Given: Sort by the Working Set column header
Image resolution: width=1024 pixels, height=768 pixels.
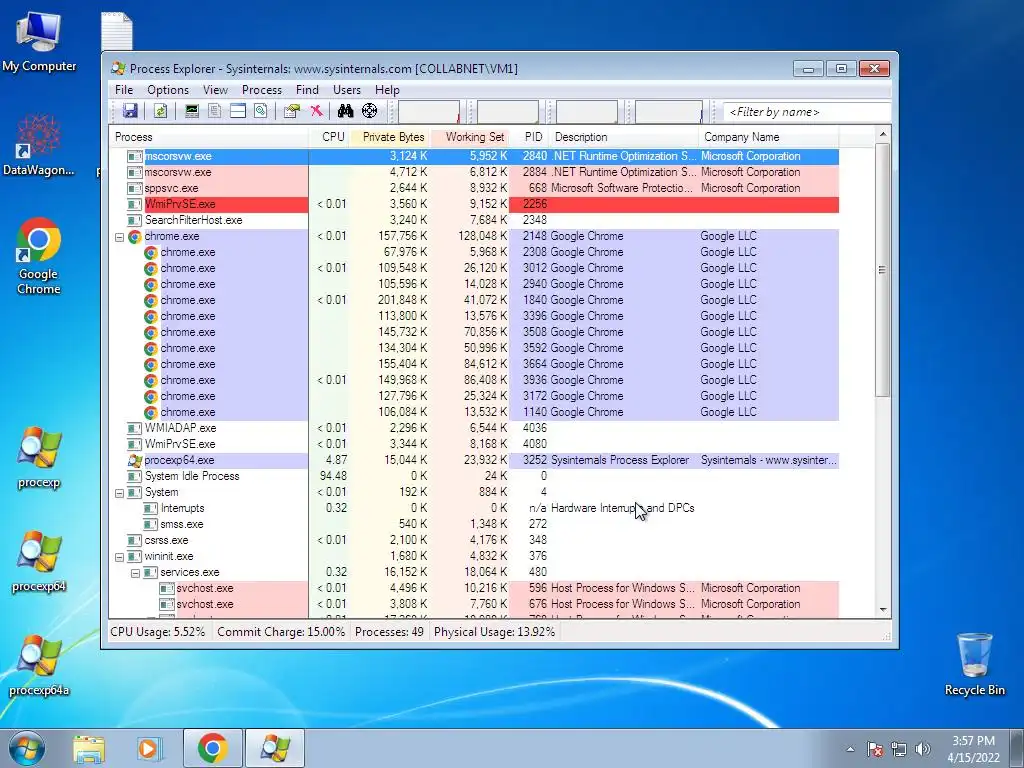Looking at the screenshot, I should point(470,137).
